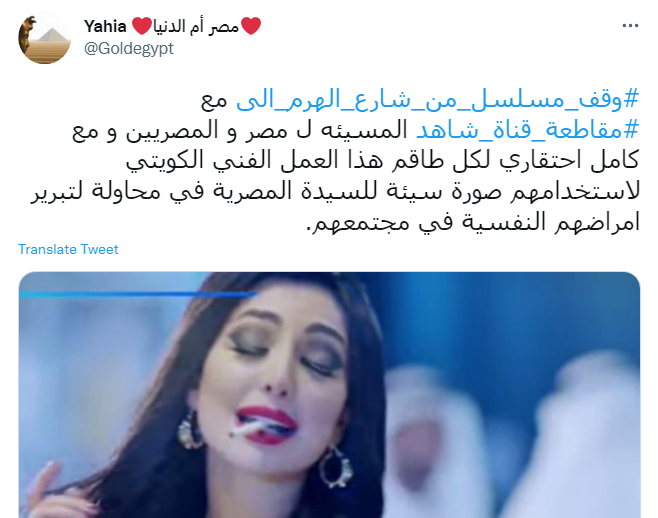Click the Translate Tweet link

pos(68,249)
